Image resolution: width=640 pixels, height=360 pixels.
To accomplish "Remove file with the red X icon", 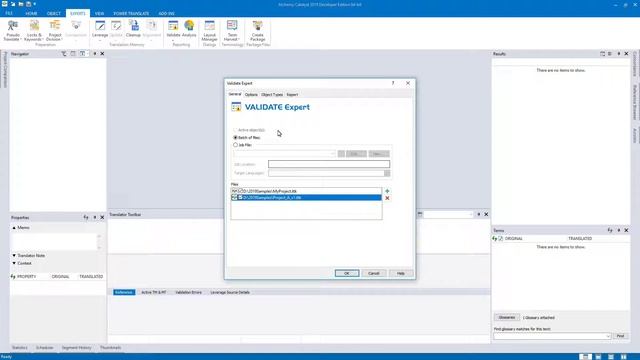I will tap(387, 198).
